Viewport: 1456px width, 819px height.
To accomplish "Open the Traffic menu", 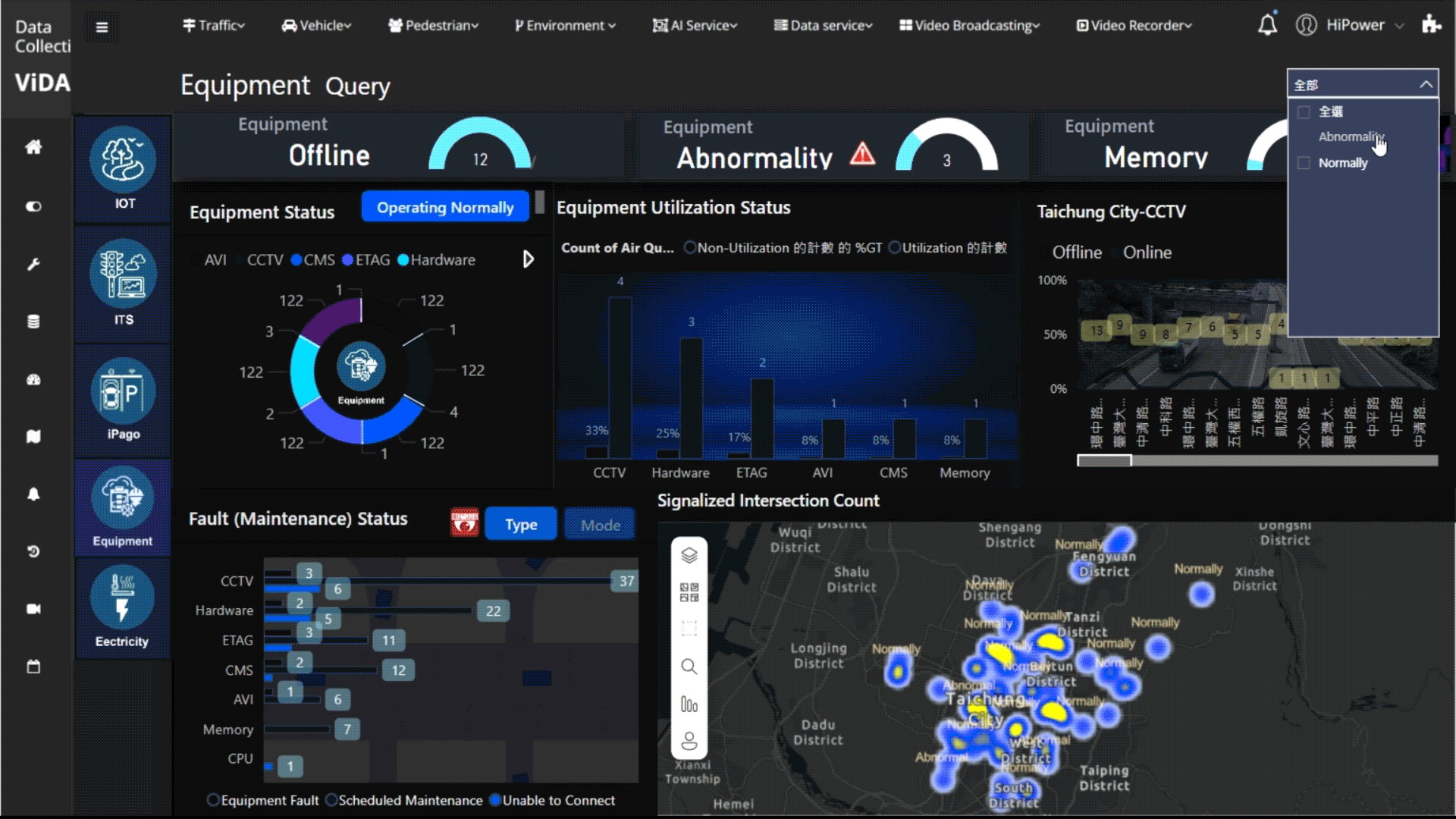I will [214, 26].
